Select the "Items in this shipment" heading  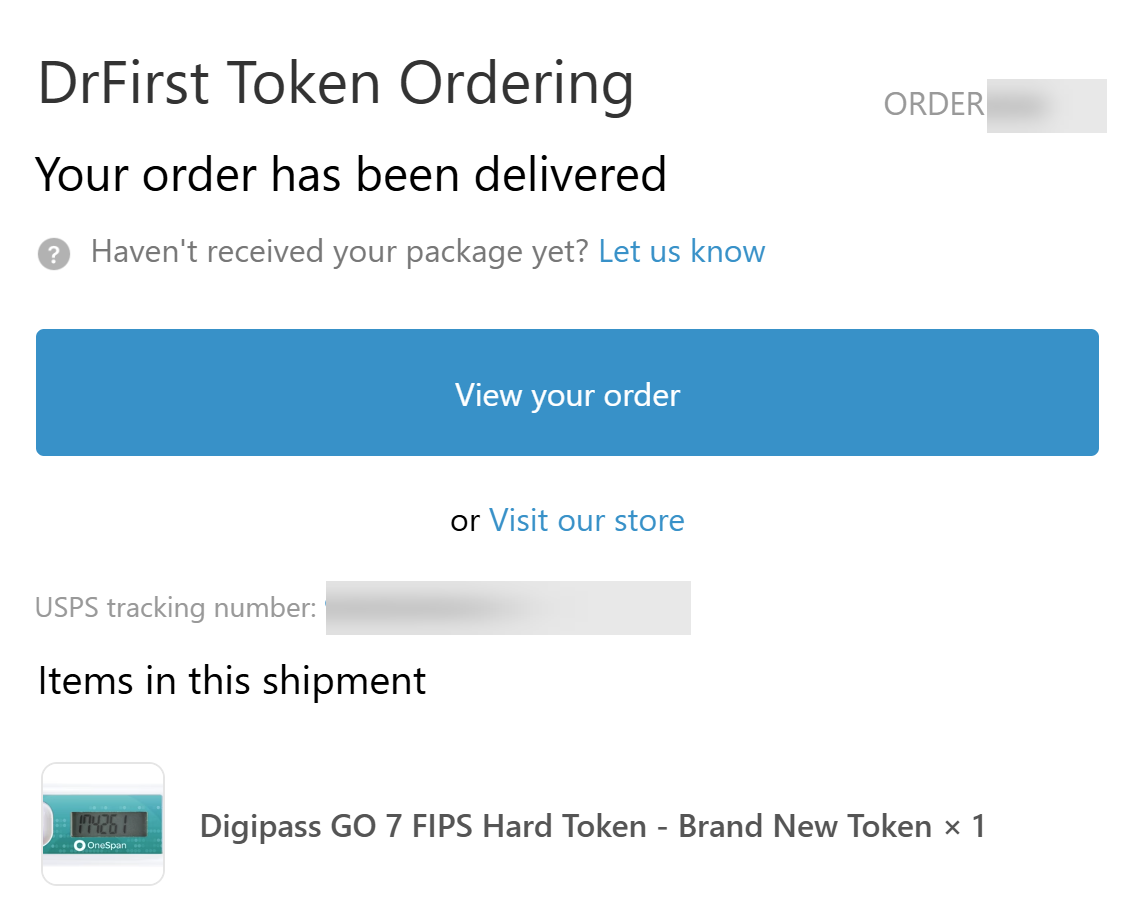point(232,681)
